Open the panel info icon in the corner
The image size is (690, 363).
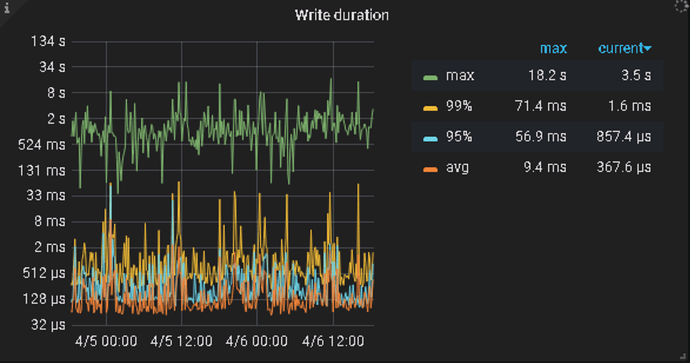(7, 7)
